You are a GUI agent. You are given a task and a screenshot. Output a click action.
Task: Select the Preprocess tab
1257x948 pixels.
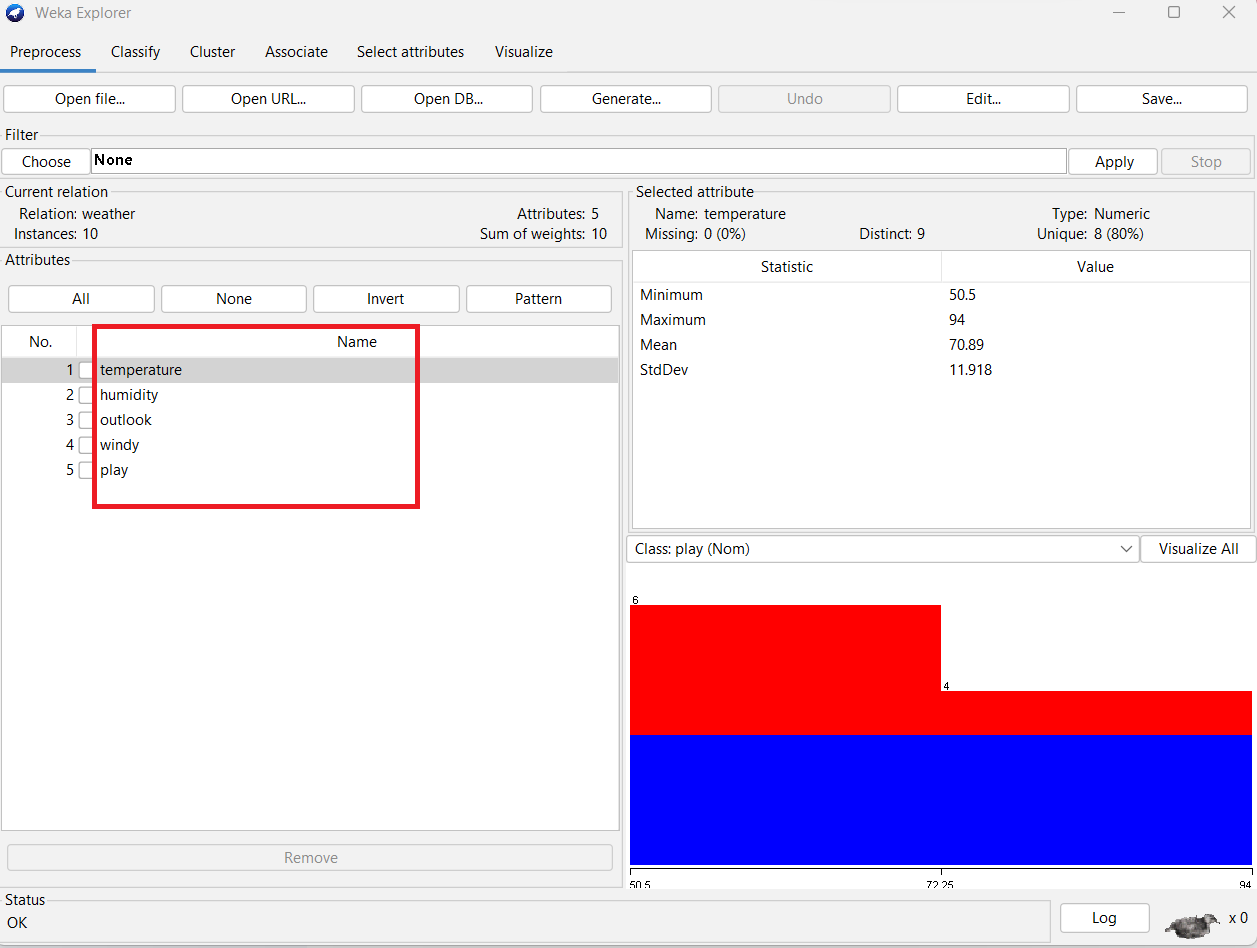tap(46, 52)
